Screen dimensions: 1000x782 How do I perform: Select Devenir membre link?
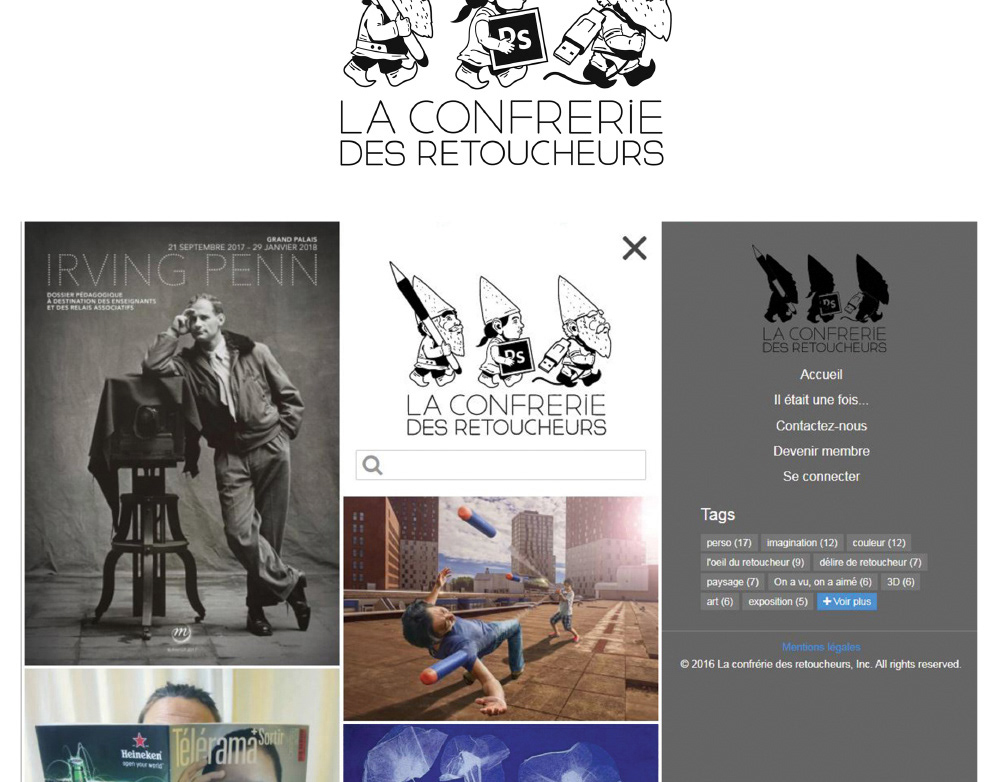point(821,451)
